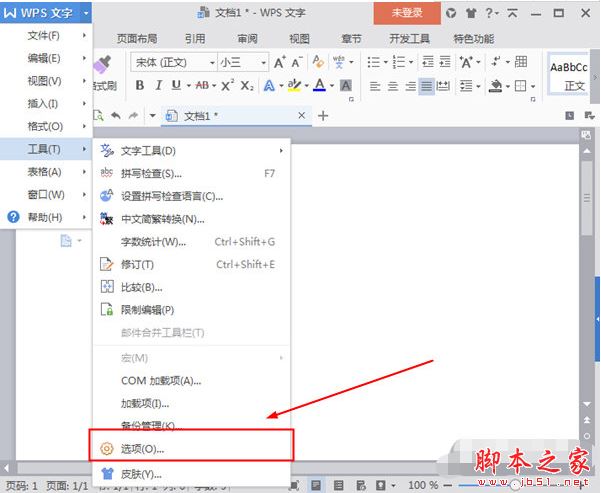Click the vertical scrollbar down arrow
The image size is (601, 493).
(586, 404)
